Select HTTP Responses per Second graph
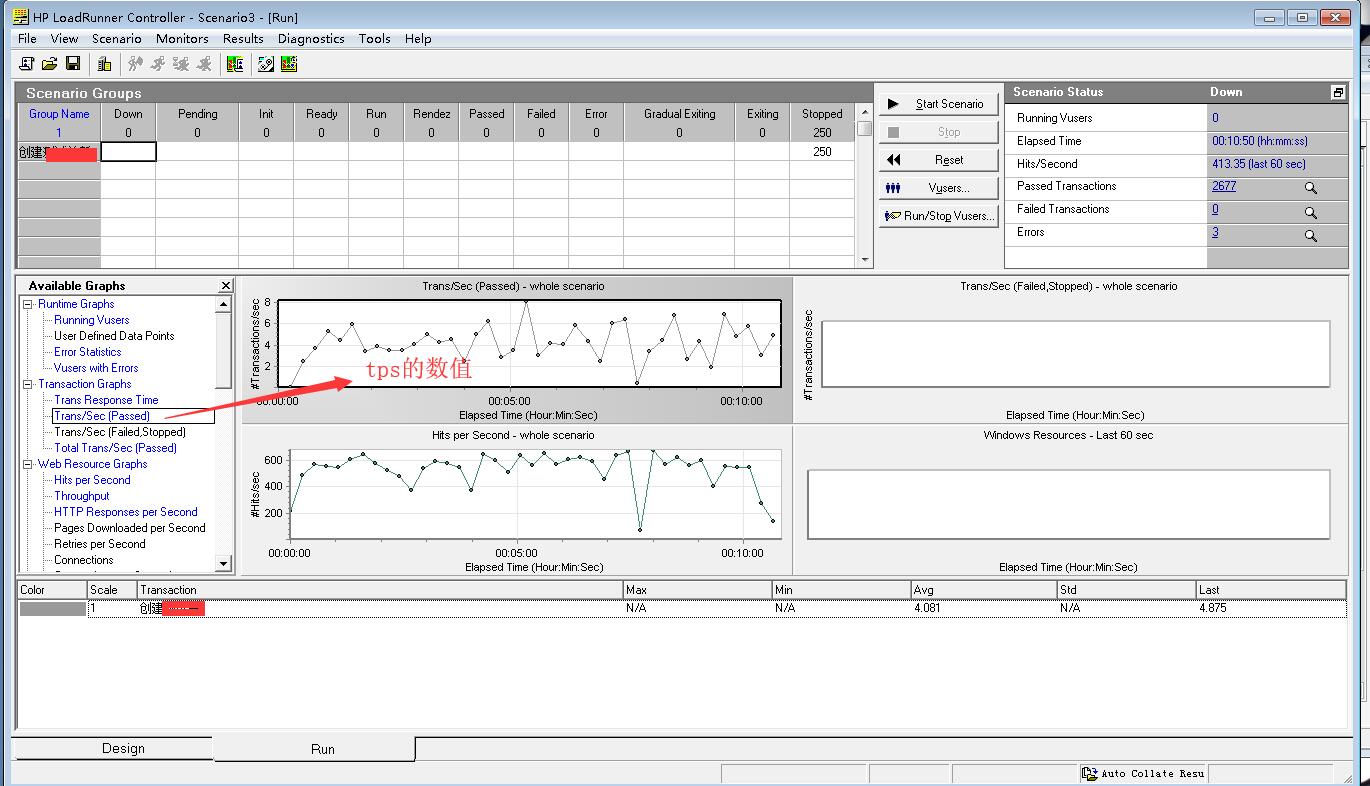The height and width of the screenshot is (786, 1370). point(126,512)
